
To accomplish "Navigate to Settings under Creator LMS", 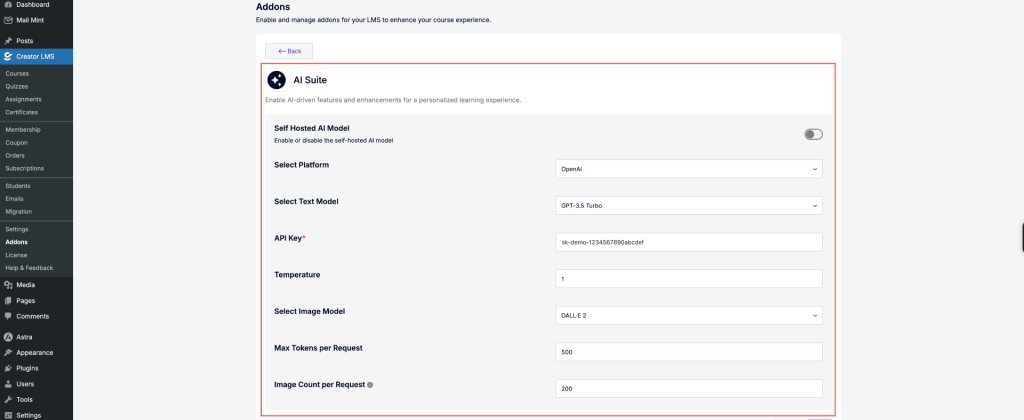I will tap(17, 229).
